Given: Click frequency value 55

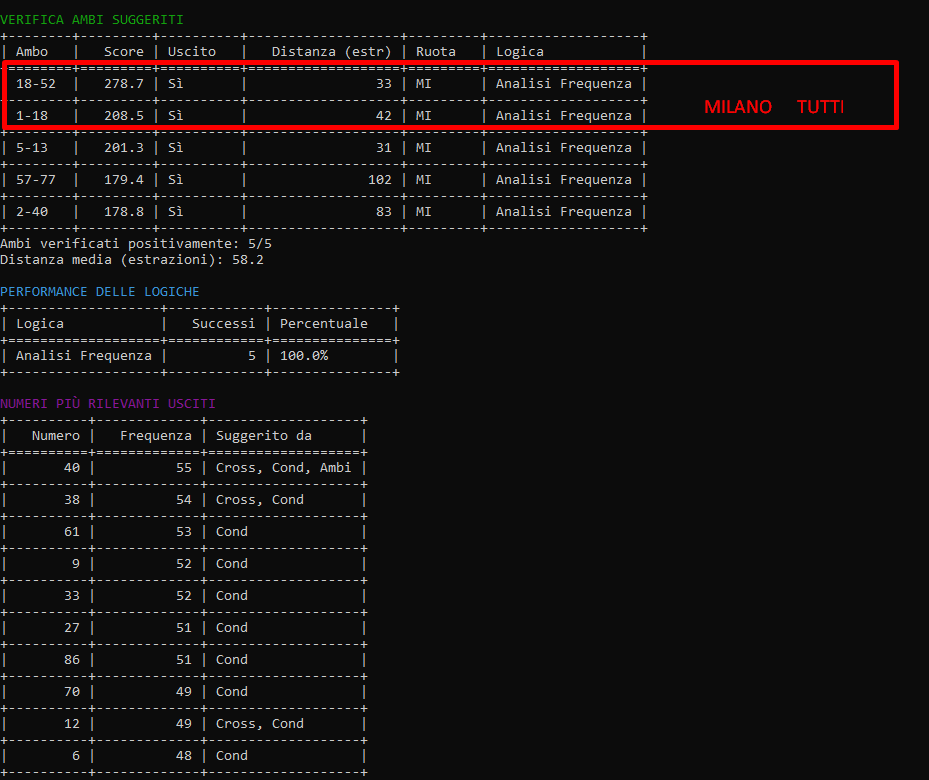Looking at the screenshot, I should tap(184, 467).
